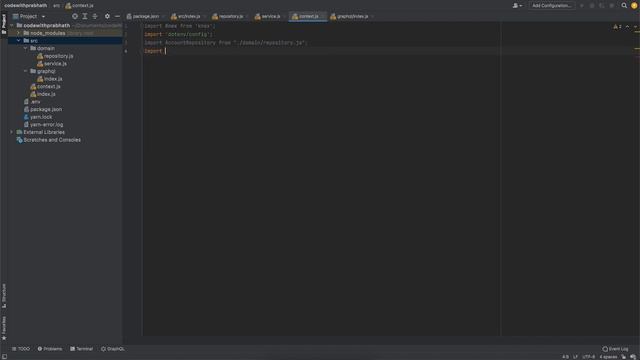640x360 pixels.
Task: Click the cursor position in status bar
Action: 565,357
